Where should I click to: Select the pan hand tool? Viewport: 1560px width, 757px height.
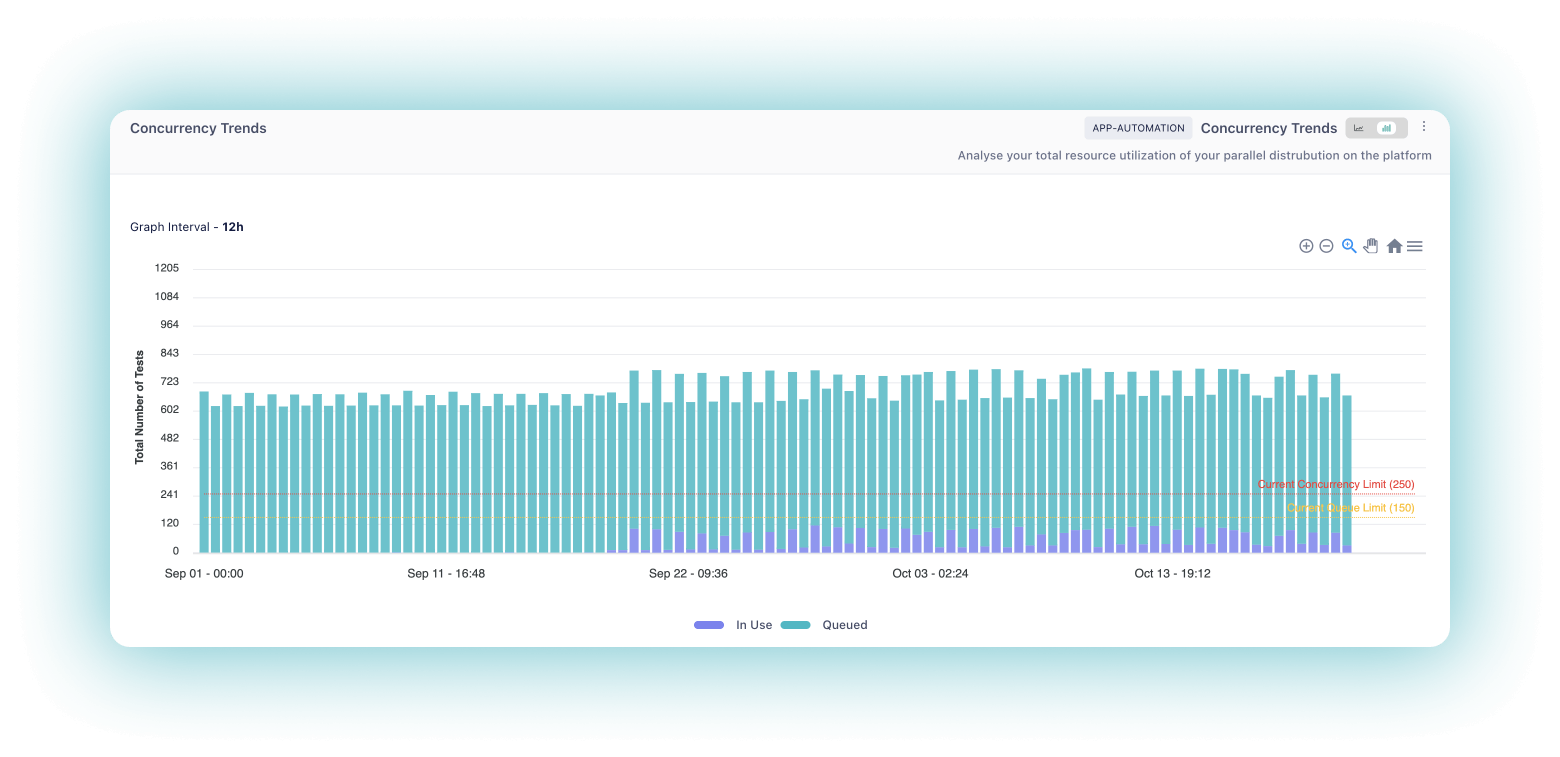pos(1371,245)
